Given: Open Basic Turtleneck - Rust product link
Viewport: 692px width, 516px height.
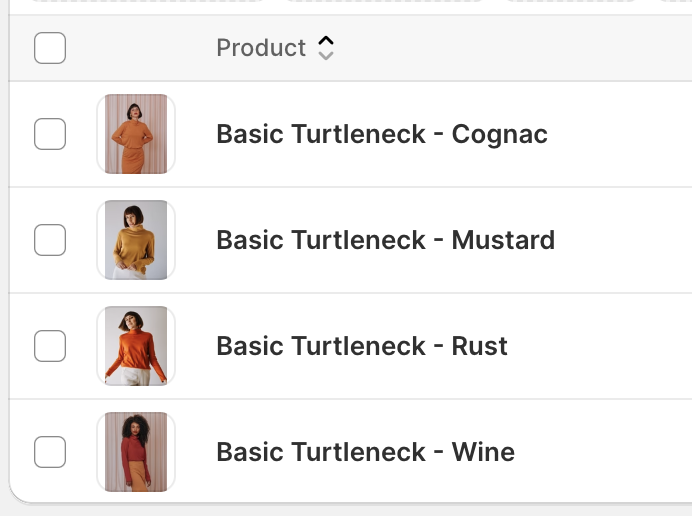Looking at the screenshot, I should click(362, 346).
